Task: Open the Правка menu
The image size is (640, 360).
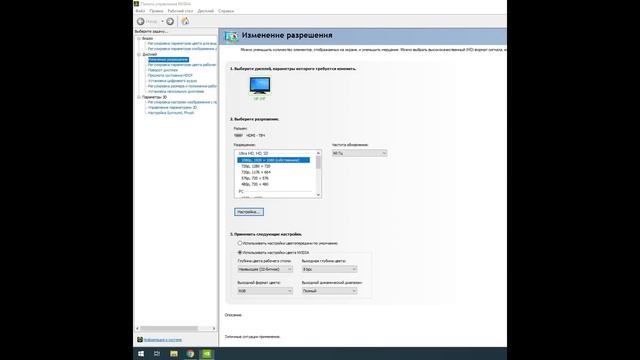Action: (x=156, y=11)
